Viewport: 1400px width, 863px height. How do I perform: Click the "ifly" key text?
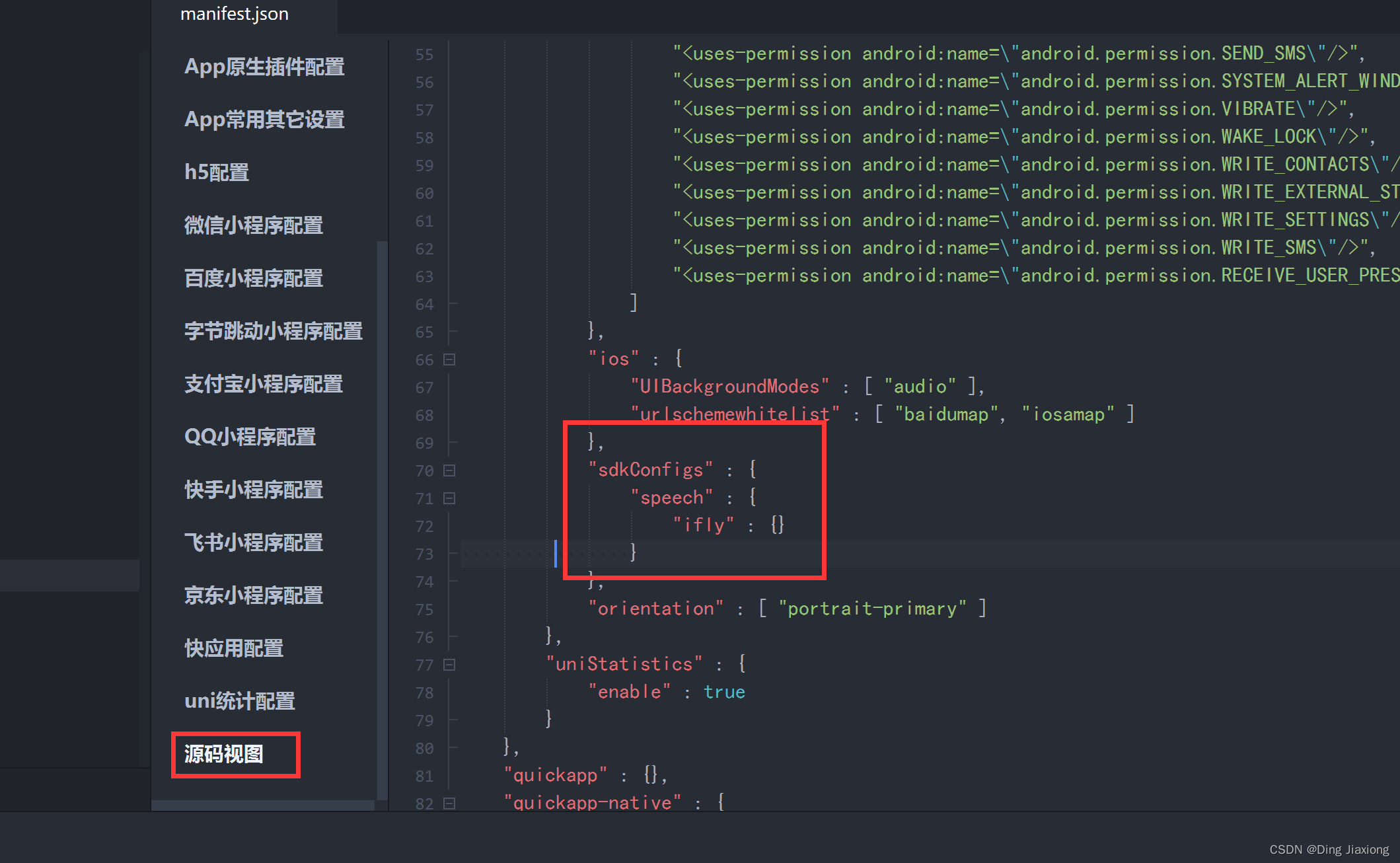click(x=704, y=525)
